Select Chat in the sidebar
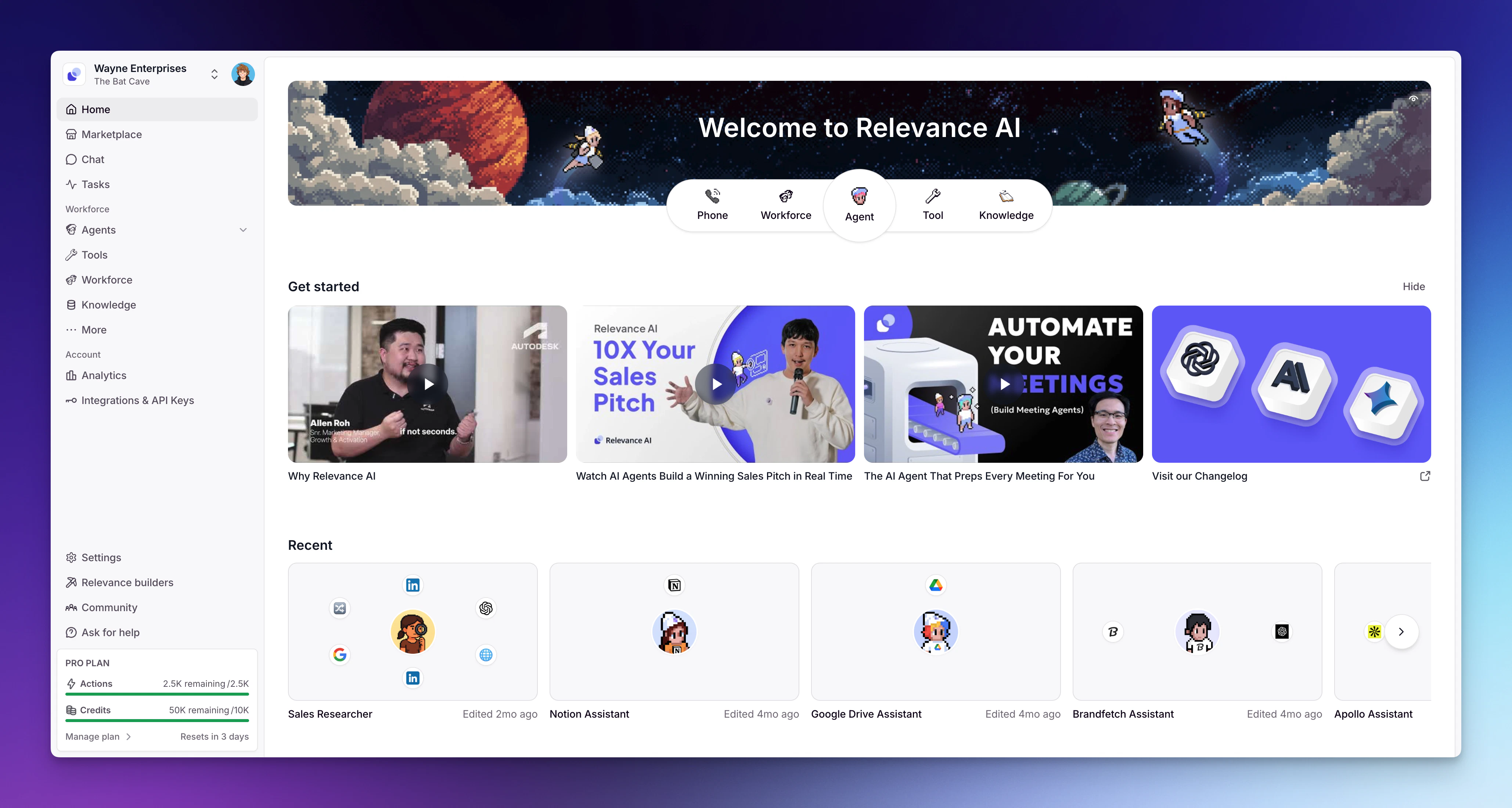This screenshot has width=1512, height=808. (x=92, y=159)
